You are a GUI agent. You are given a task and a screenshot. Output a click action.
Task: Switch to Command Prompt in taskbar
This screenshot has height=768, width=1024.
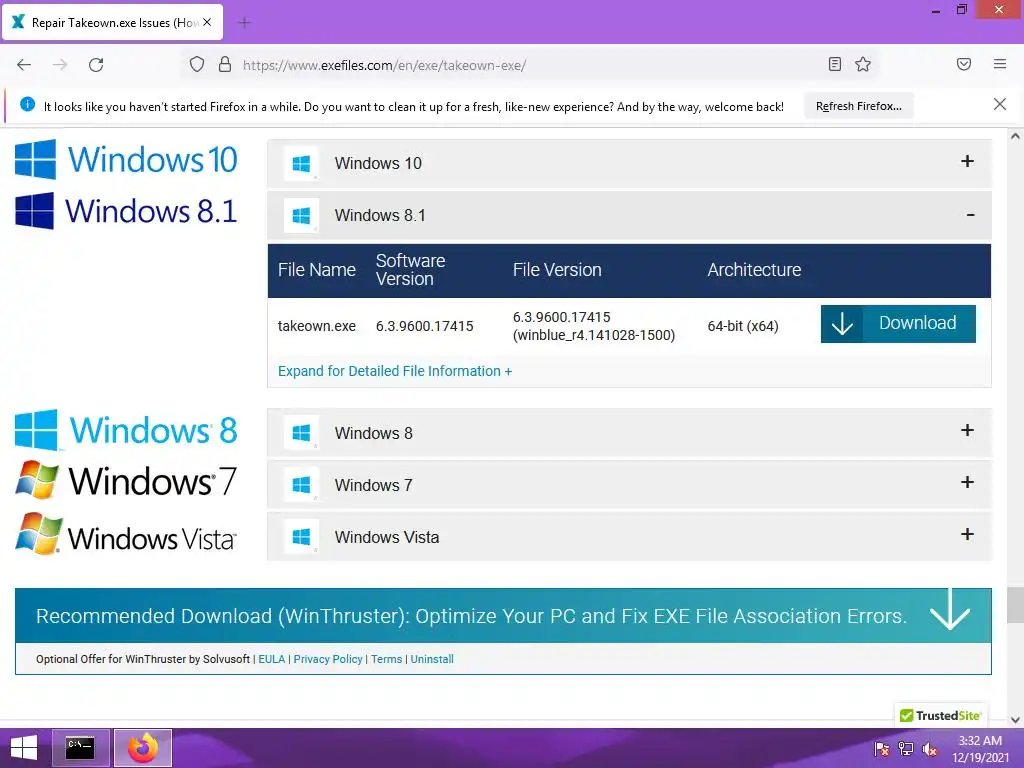[80, 748]
